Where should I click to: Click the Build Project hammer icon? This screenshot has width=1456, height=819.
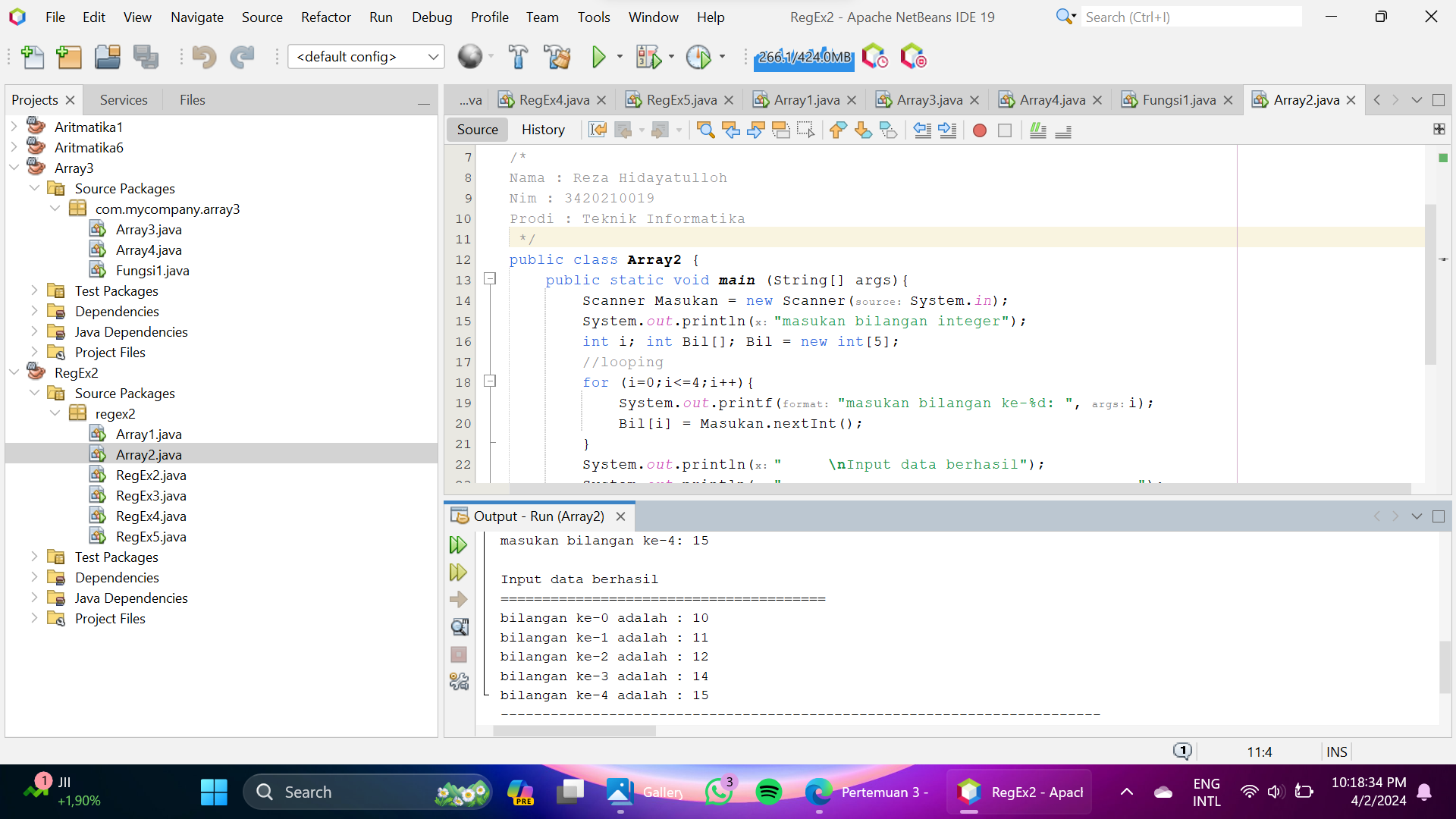pyautogui.click(x=518, y=57)
